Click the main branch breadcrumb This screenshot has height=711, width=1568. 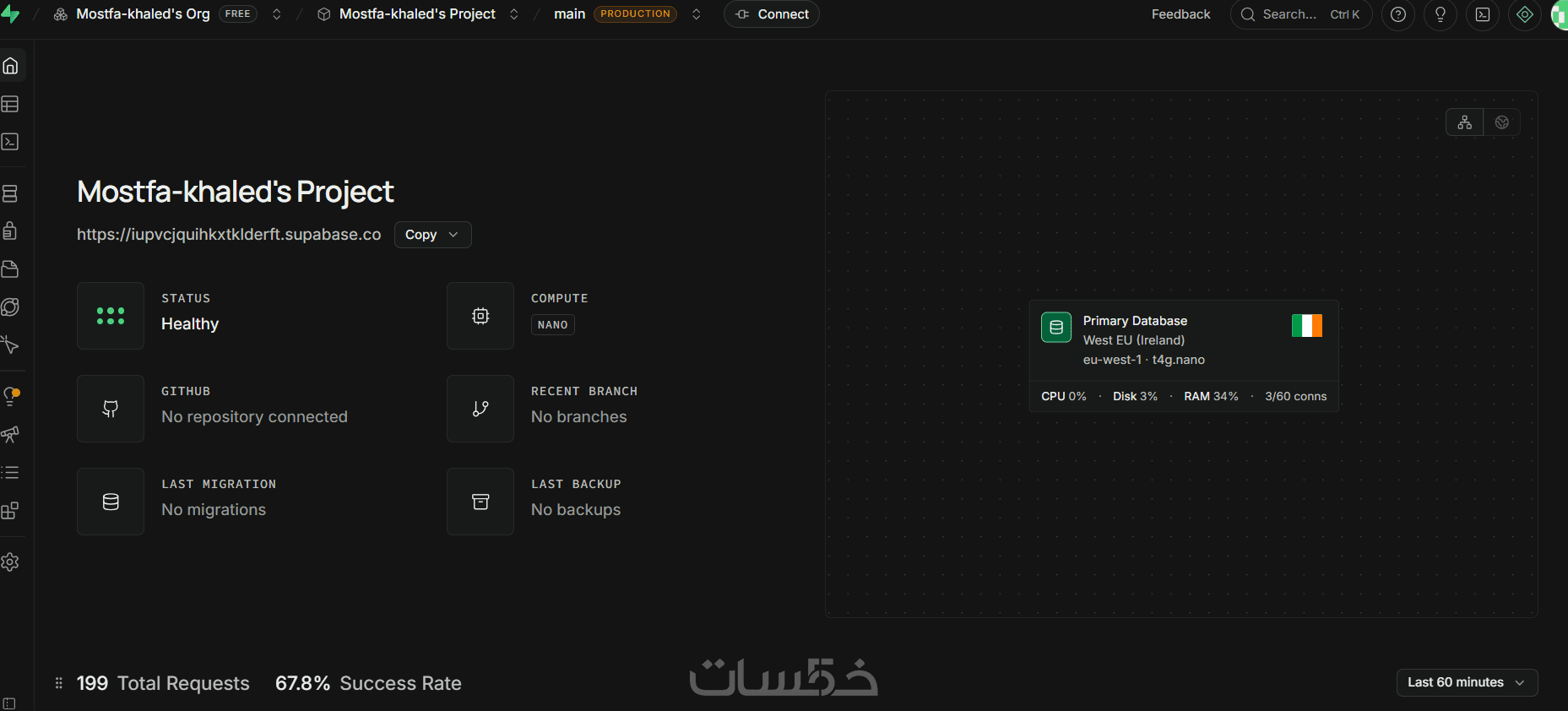[569, 14]
